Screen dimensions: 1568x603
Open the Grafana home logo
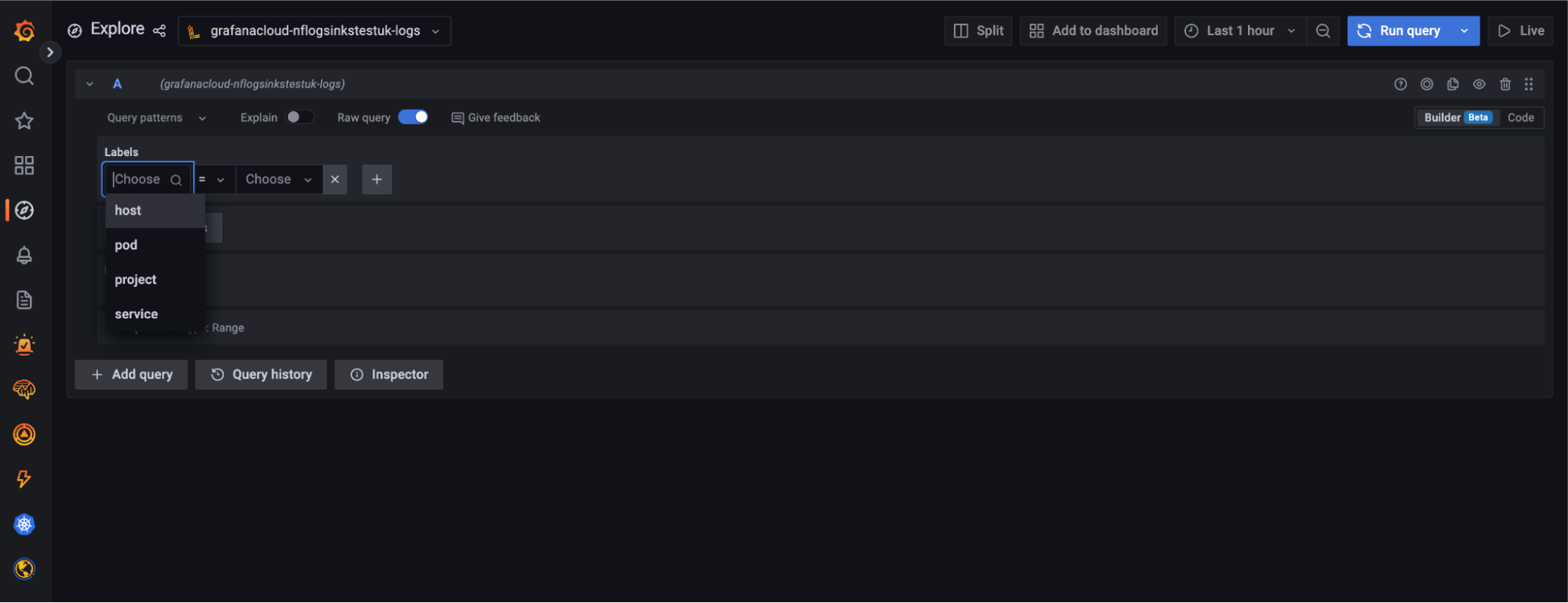[24, 31]
